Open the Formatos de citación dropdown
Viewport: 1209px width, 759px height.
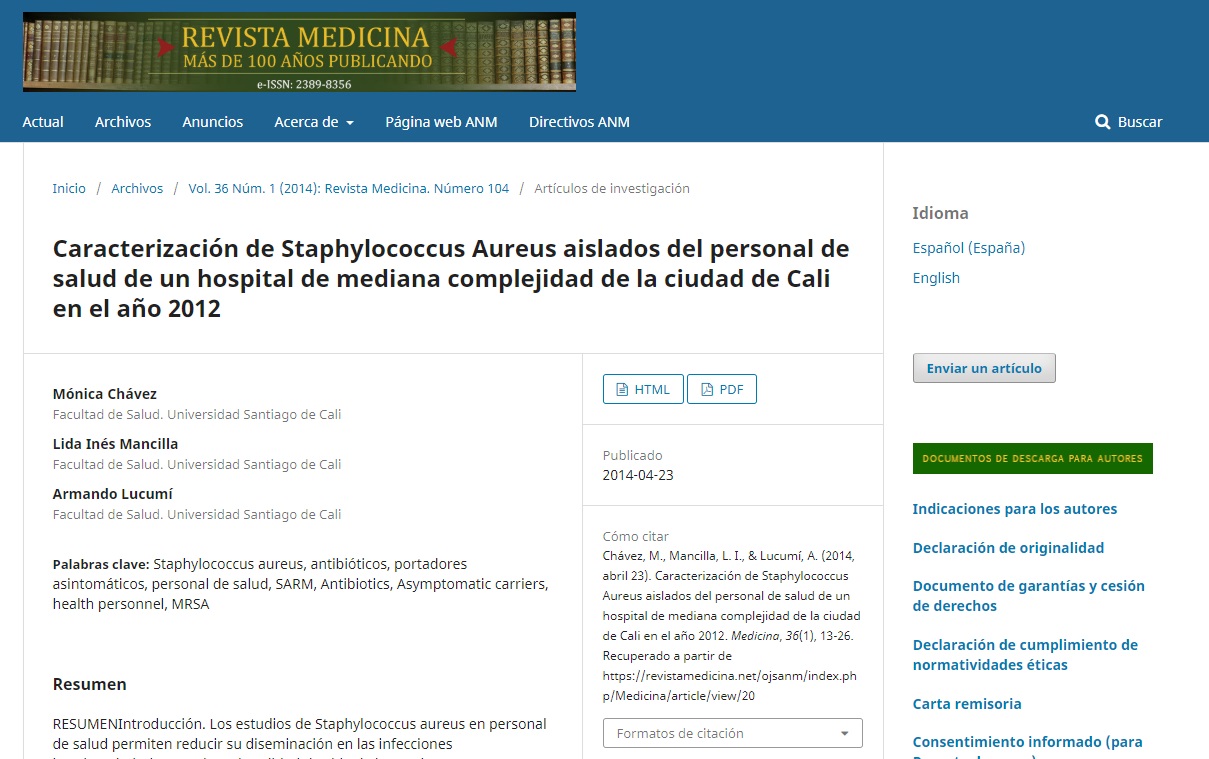(x=732, y=733)
